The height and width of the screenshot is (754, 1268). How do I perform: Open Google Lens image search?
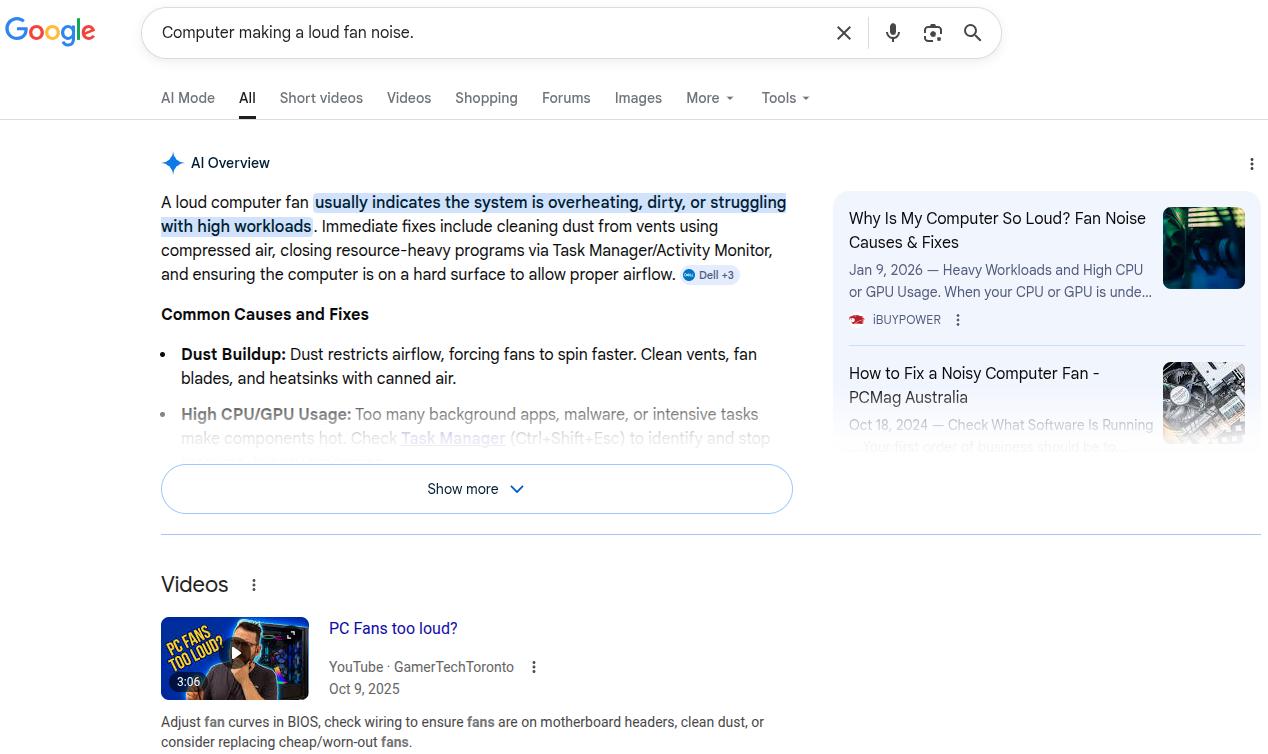click(x=932, y=32)
